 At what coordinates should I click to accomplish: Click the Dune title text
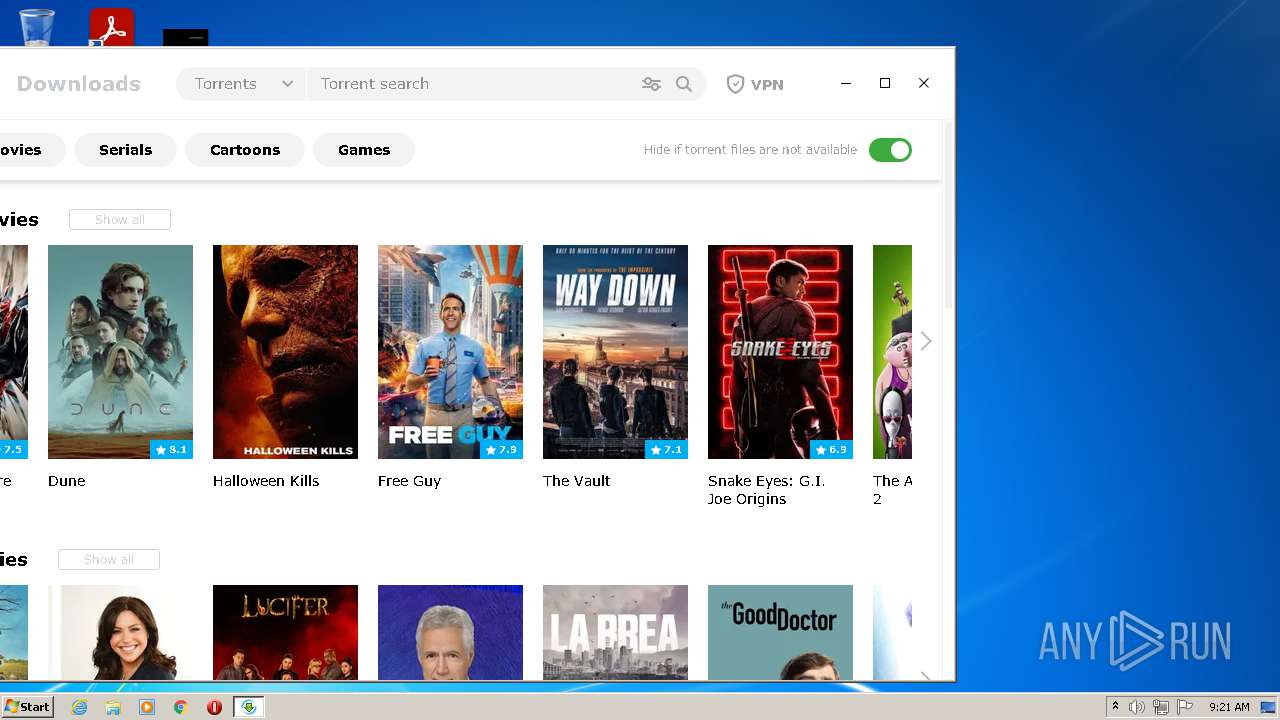[x=67, y=481]
